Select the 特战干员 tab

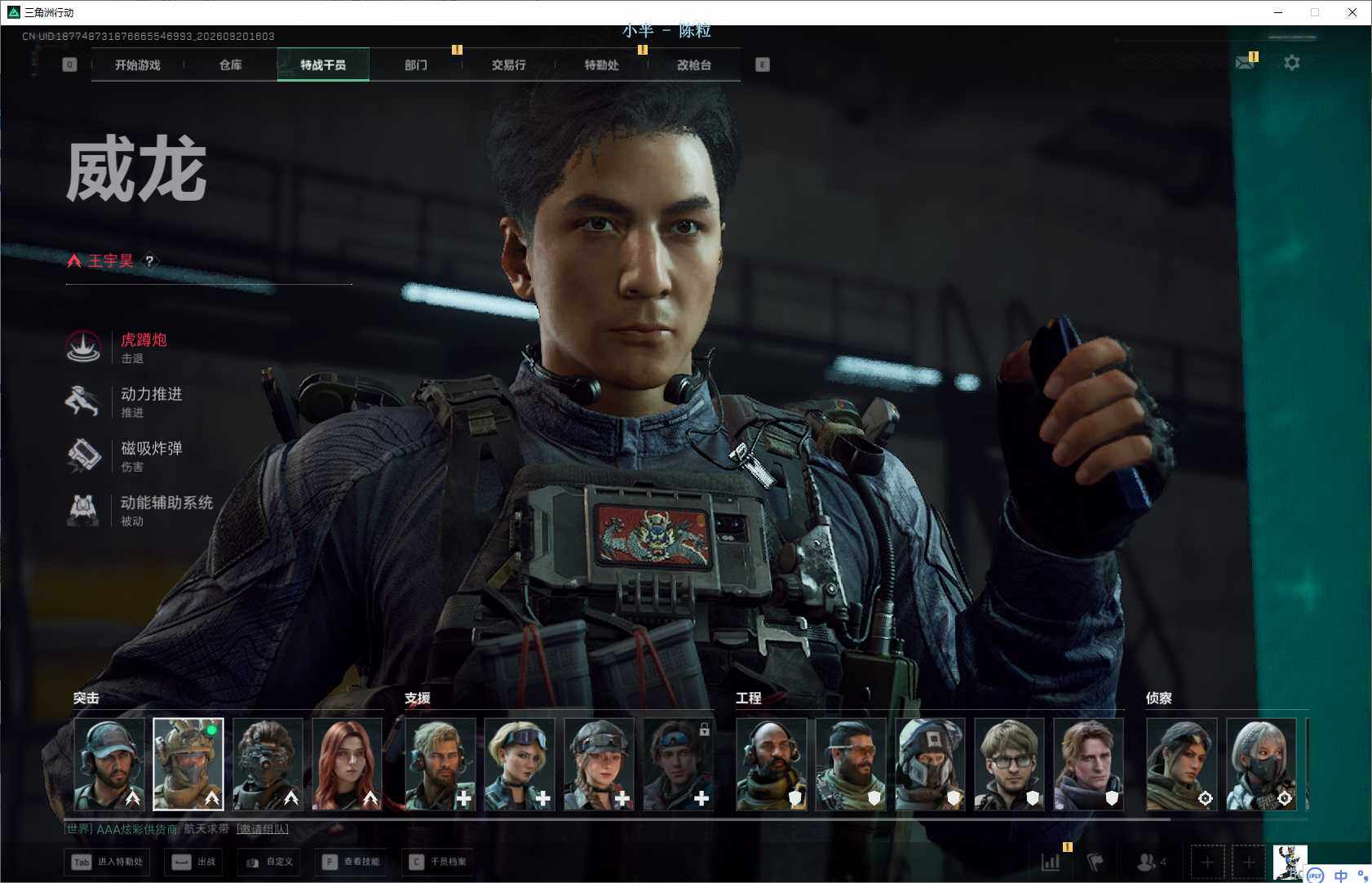pyautogui.click(x=323, y=64)
